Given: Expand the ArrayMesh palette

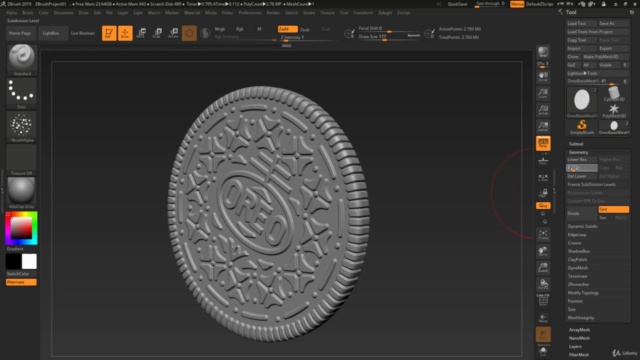Looking at the screenshot, I should tap(579, 330).
